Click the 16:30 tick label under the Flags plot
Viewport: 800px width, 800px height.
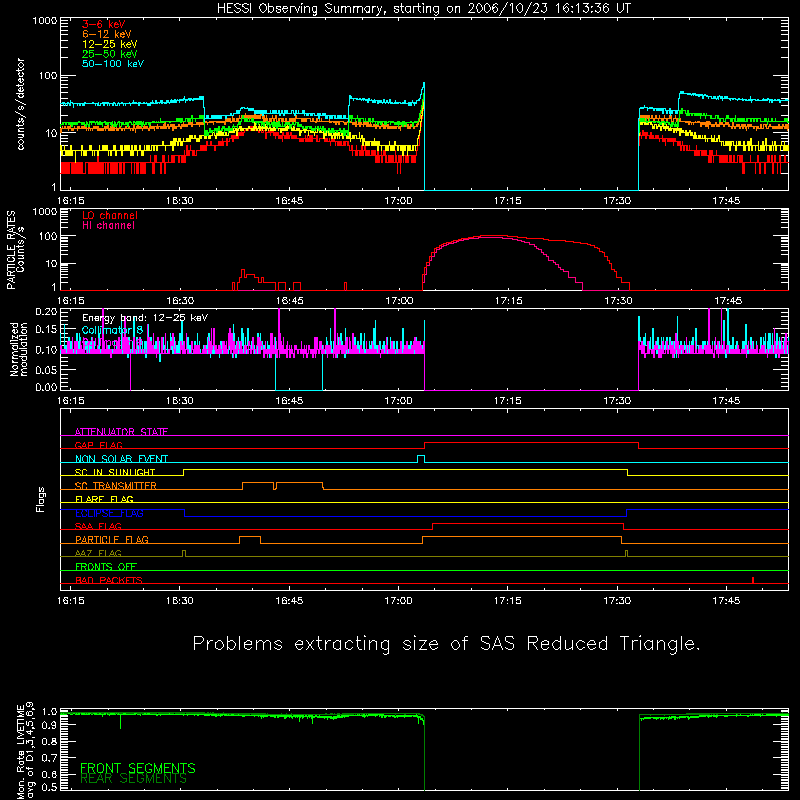coord(180,601)
